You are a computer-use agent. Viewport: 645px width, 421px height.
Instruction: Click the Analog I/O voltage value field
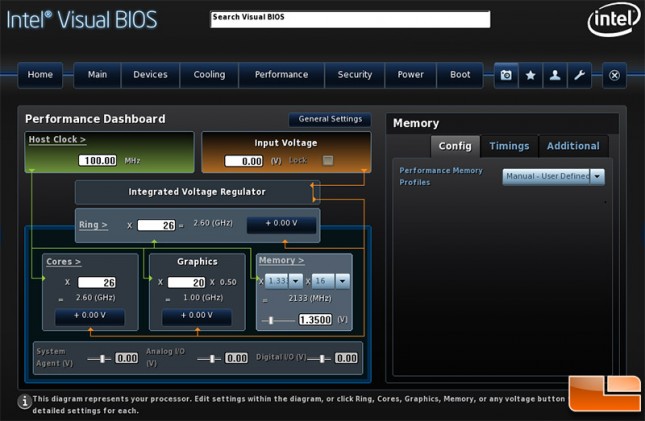(236, 358)
